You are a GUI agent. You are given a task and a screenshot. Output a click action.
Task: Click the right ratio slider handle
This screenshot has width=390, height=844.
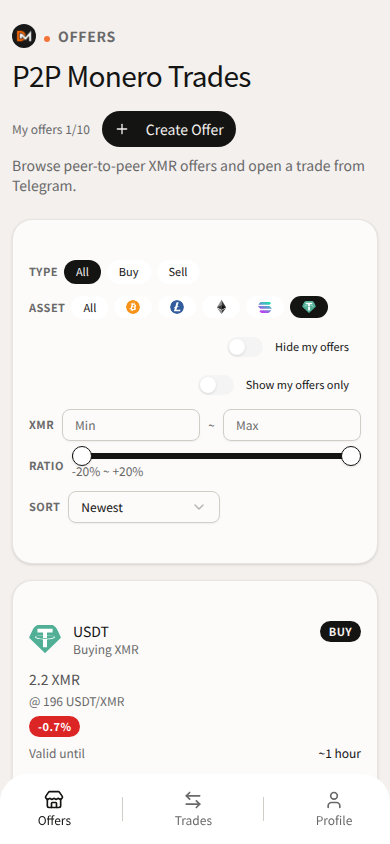tap(351, 456)
